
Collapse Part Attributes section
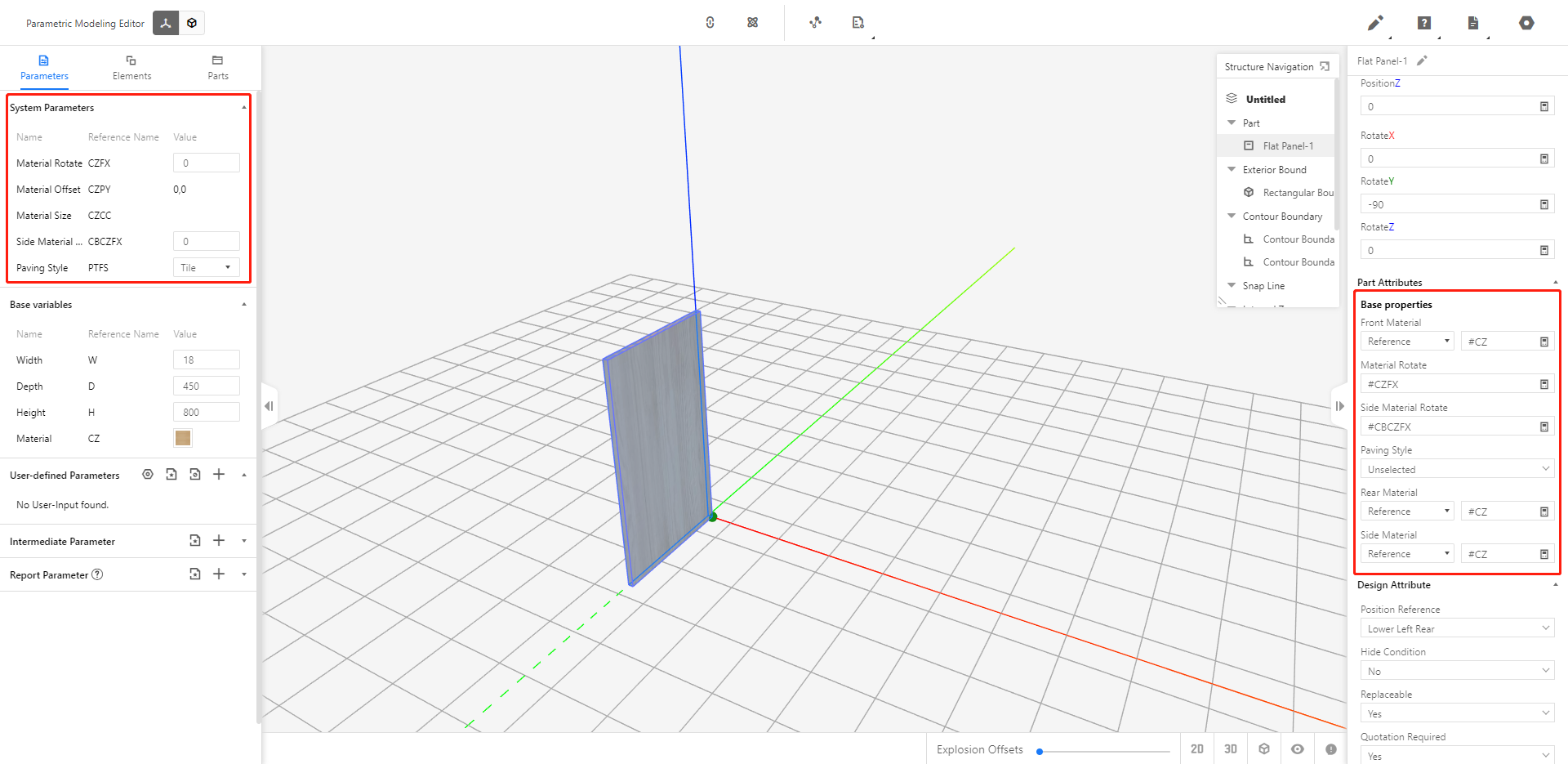1555,283
